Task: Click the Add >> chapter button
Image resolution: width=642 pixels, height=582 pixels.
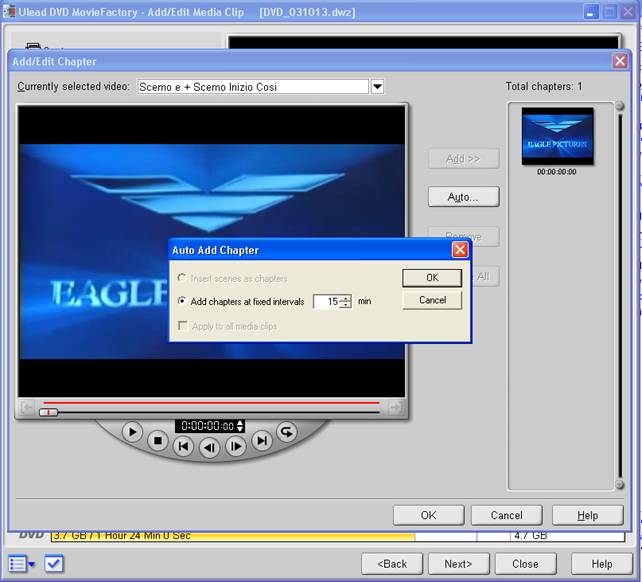Action: [463, 159]
